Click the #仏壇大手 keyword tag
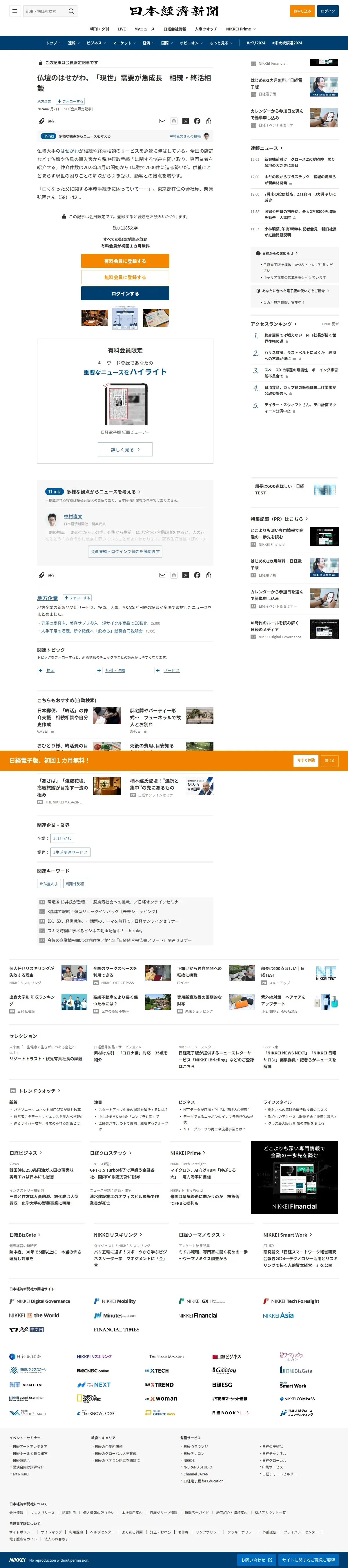The height and width of the screenshot is (1568, 348). [x=49, y=883]
